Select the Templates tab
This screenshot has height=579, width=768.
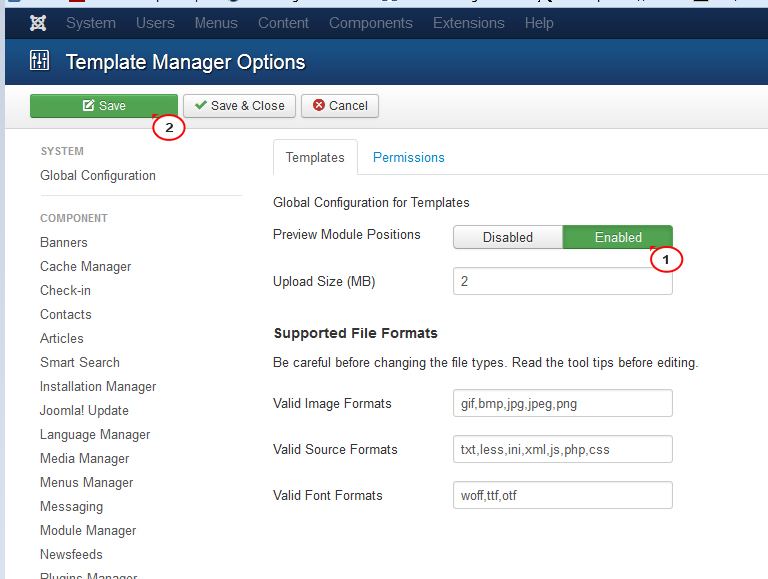(x=315, y=157)
